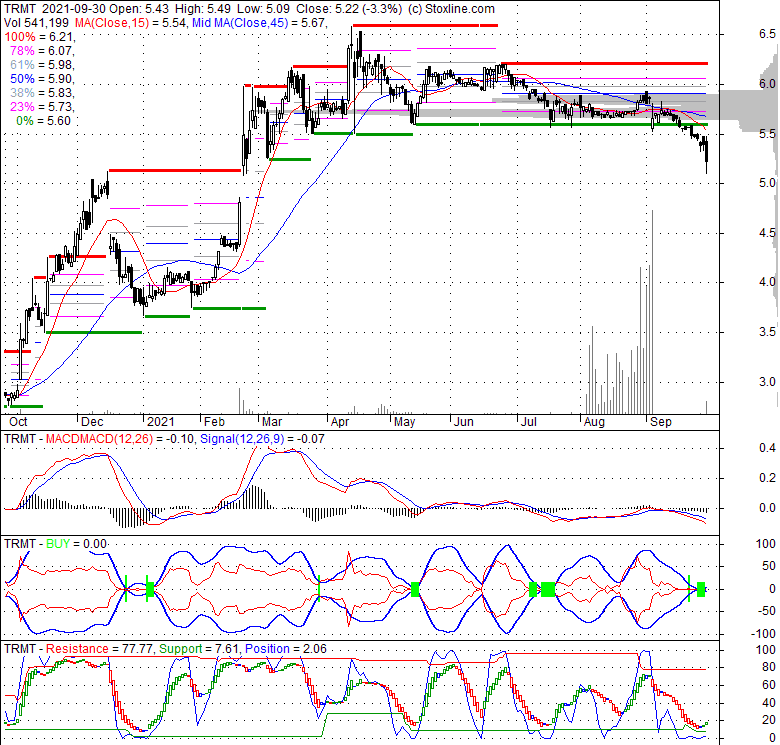The image size is (780, 745).
Task: Click the 0.4 MACD axis label
Action: pyautogui.click(x=767, y=448)
